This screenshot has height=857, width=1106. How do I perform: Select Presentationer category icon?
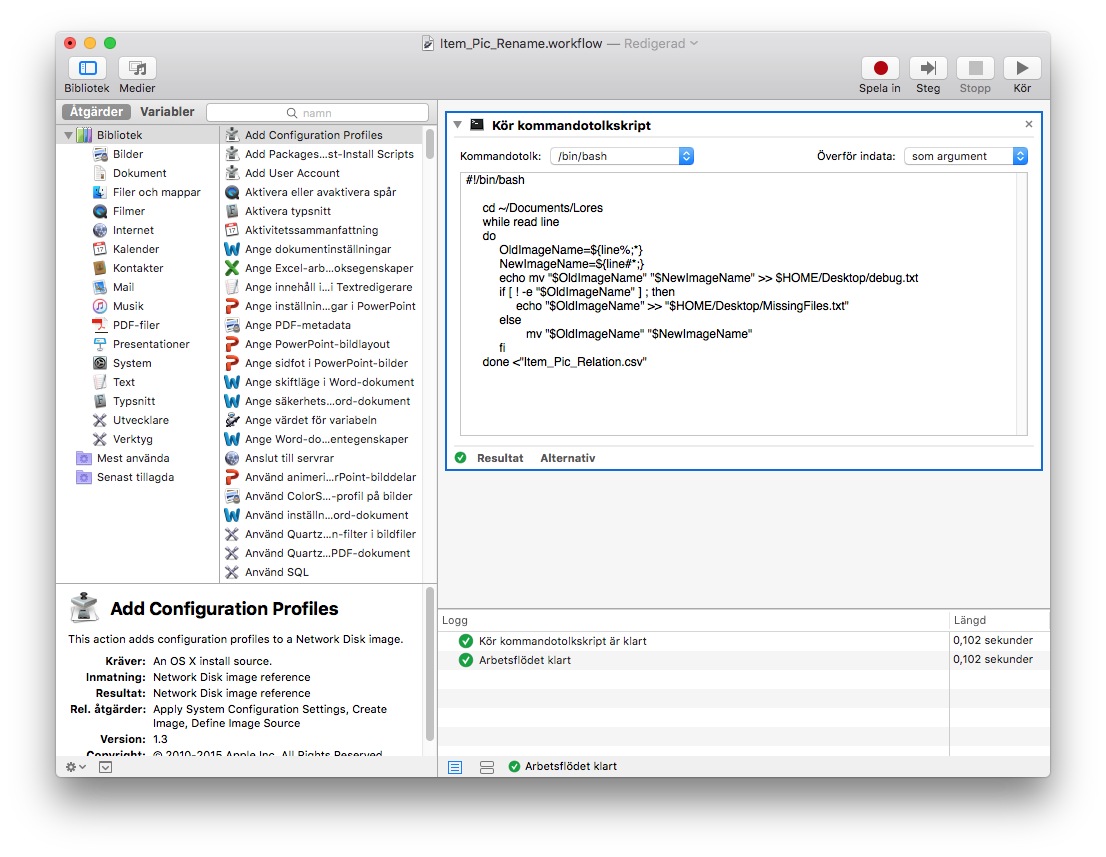[100, 344]
